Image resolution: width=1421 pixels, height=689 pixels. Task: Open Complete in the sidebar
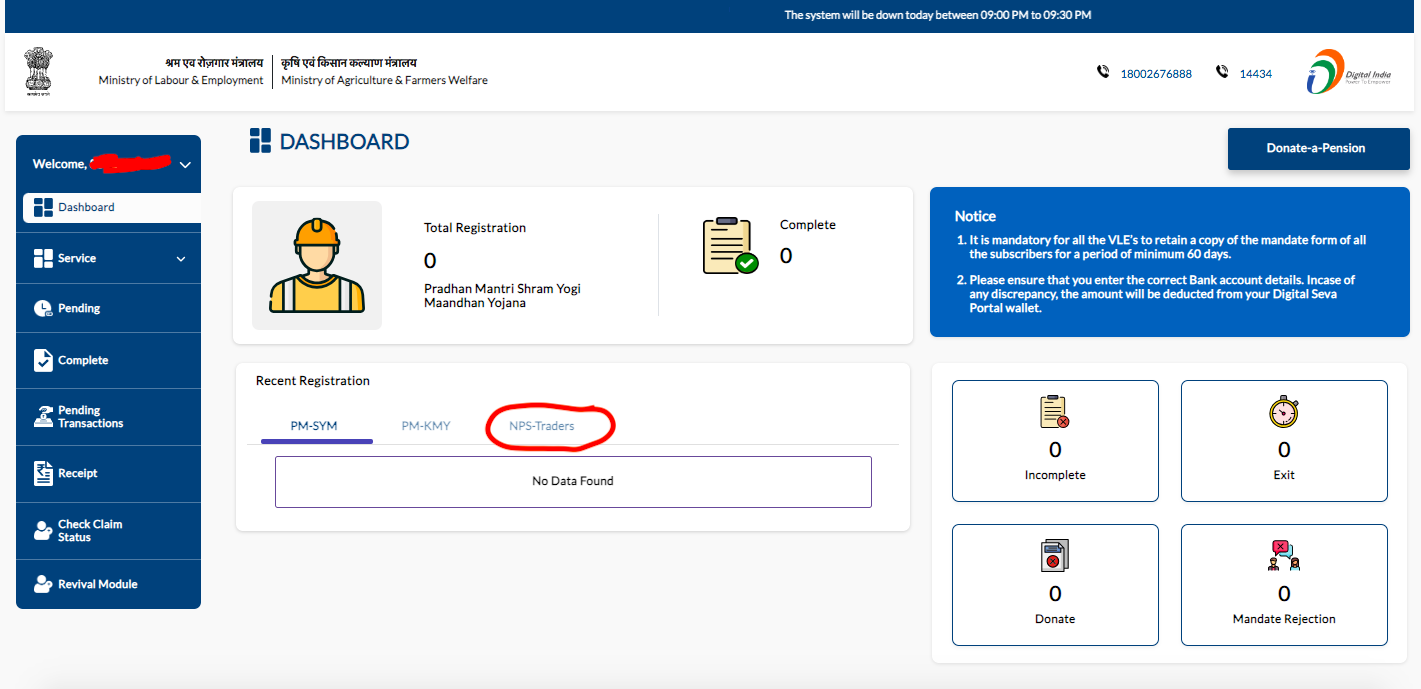(83, 360)
